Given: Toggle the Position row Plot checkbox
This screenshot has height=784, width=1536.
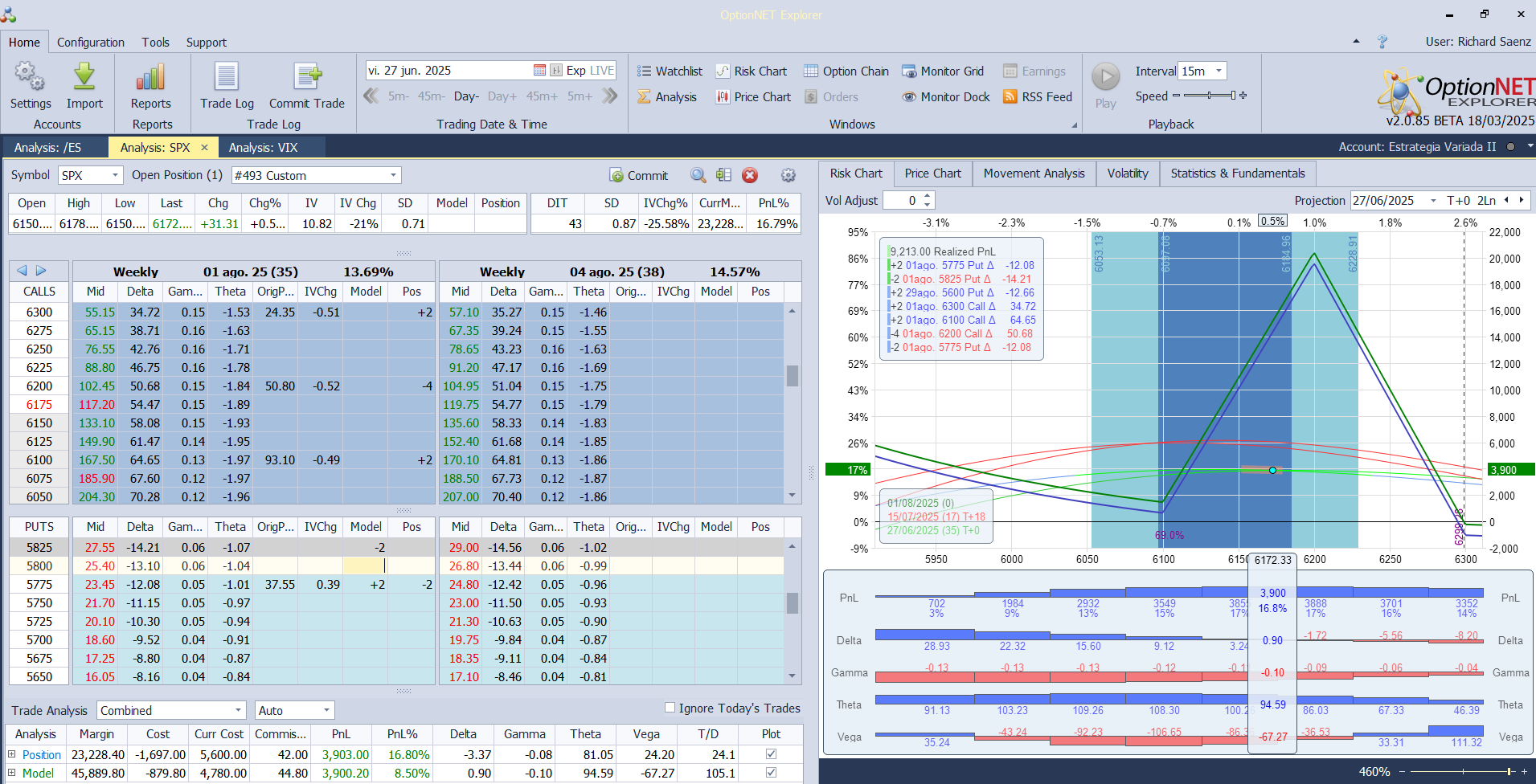Looking at the screenshot, I should (771, 754).
